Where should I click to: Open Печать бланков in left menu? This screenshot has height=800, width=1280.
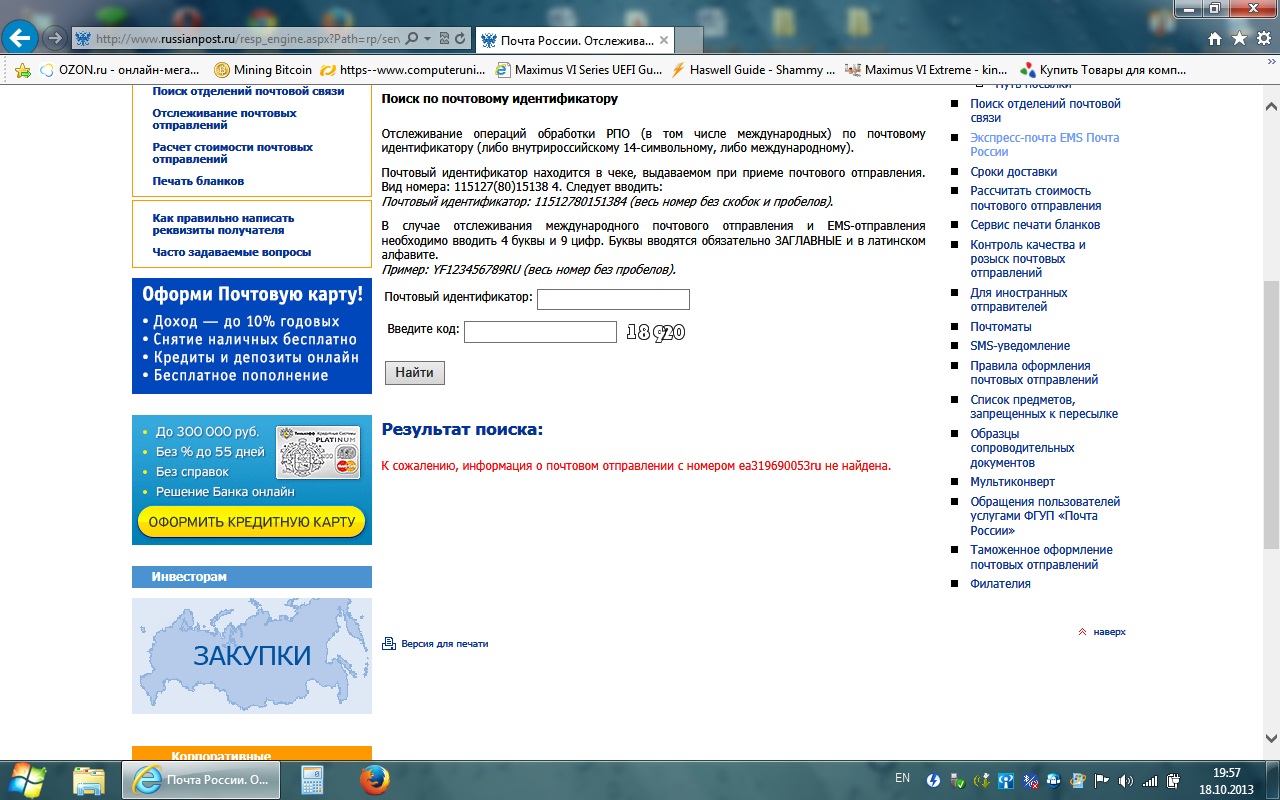coord(198,181)
